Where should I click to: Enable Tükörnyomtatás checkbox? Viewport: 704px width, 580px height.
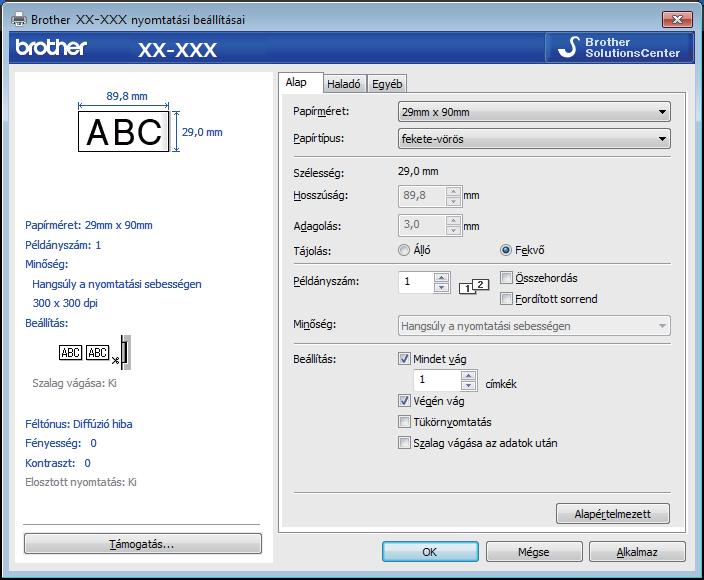pos(404,422)
